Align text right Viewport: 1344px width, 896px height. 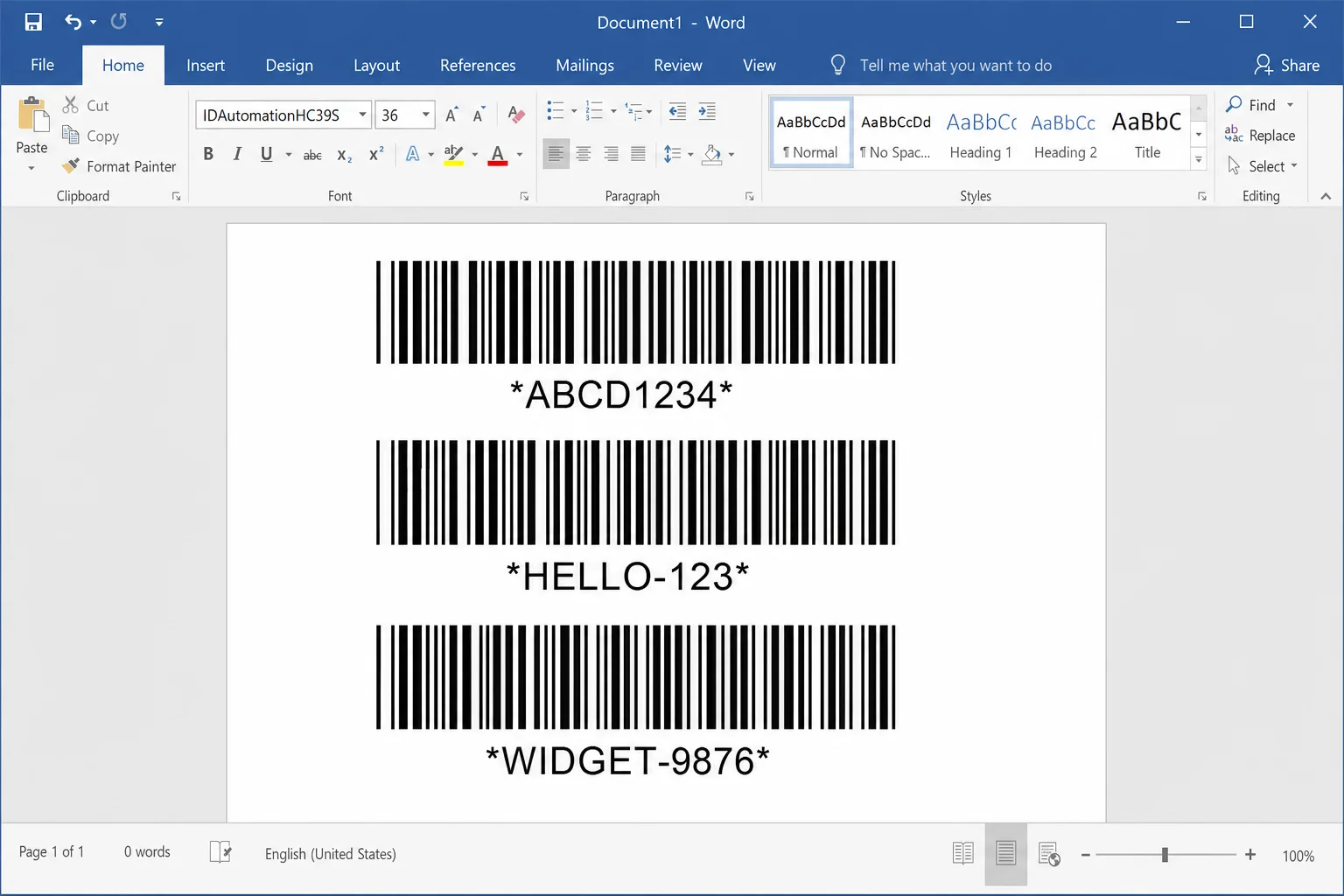(x=611, y=154)
